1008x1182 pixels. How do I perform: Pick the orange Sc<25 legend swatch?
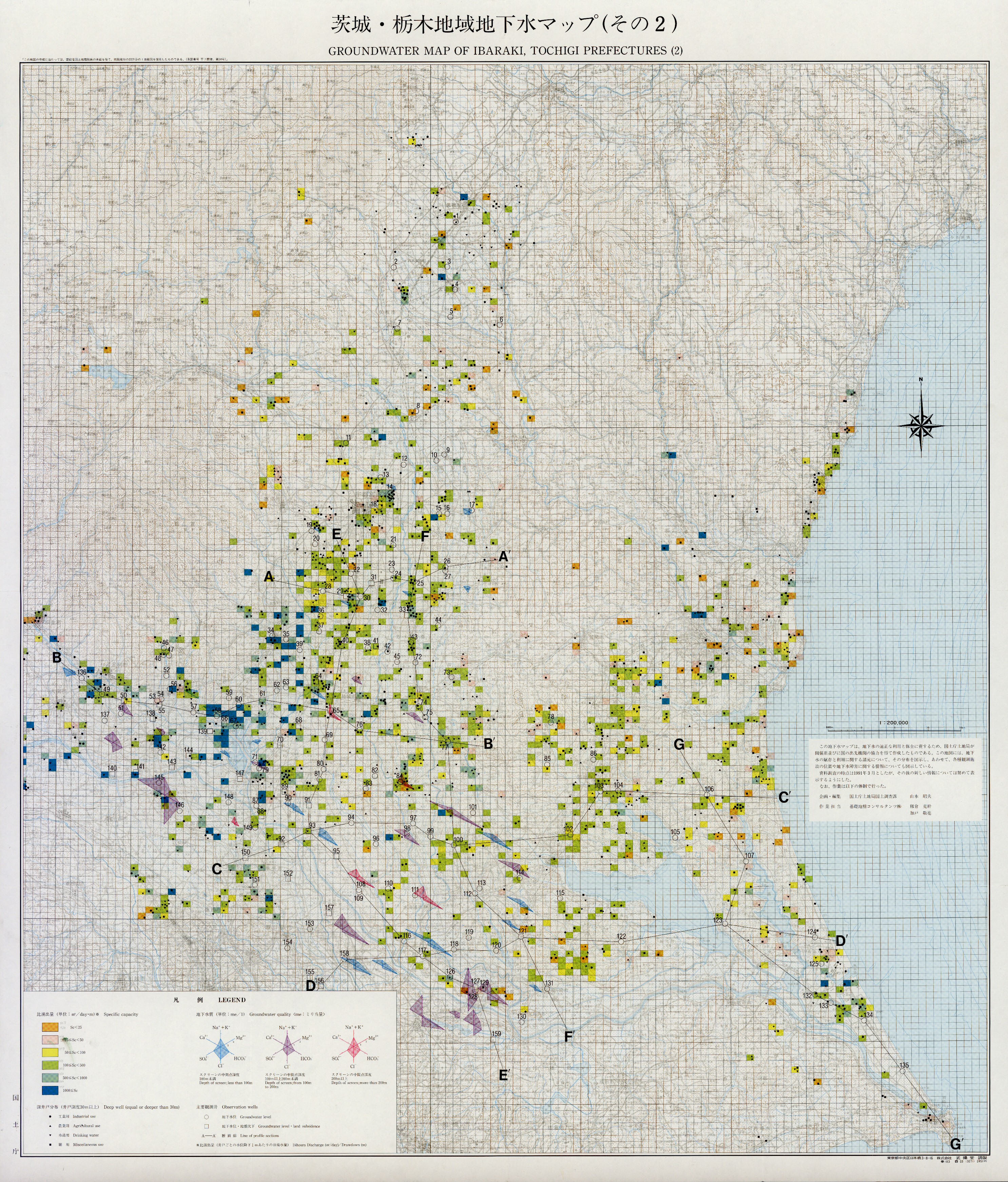pyautogui.click(x=50, y=1027)
